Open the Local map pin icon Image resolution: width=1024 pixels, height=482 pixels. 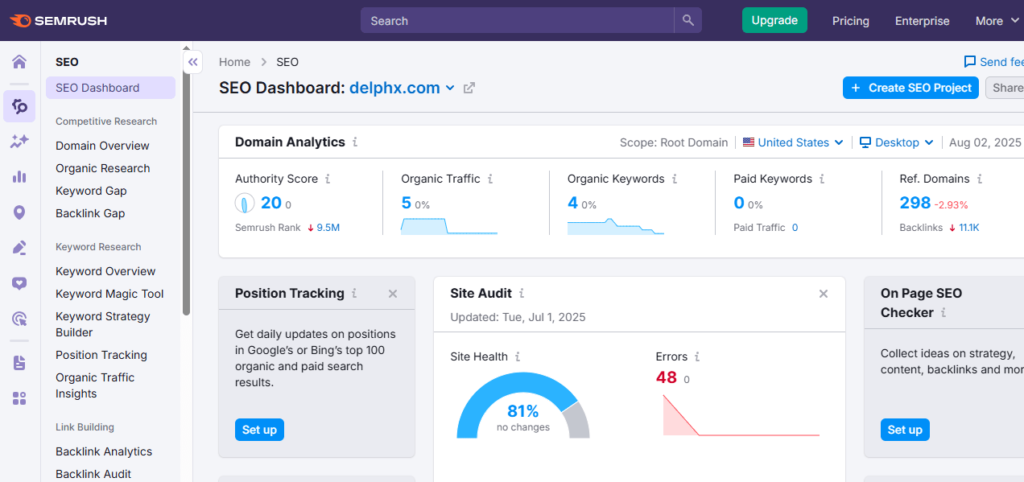click(20, 212)
